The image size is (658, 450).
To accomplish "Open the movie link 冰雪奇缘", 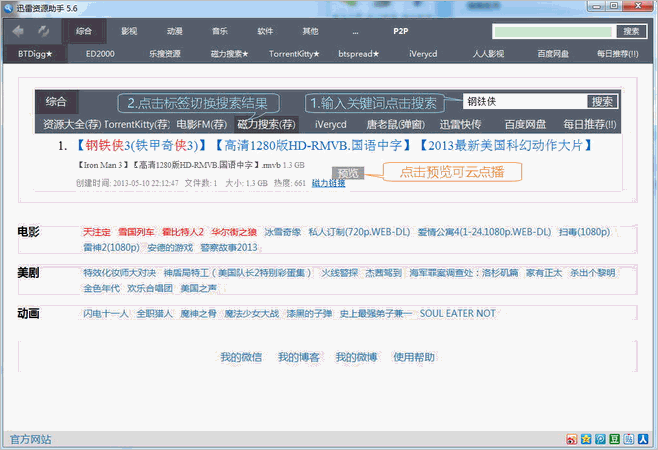I will (x=282, y=232).
